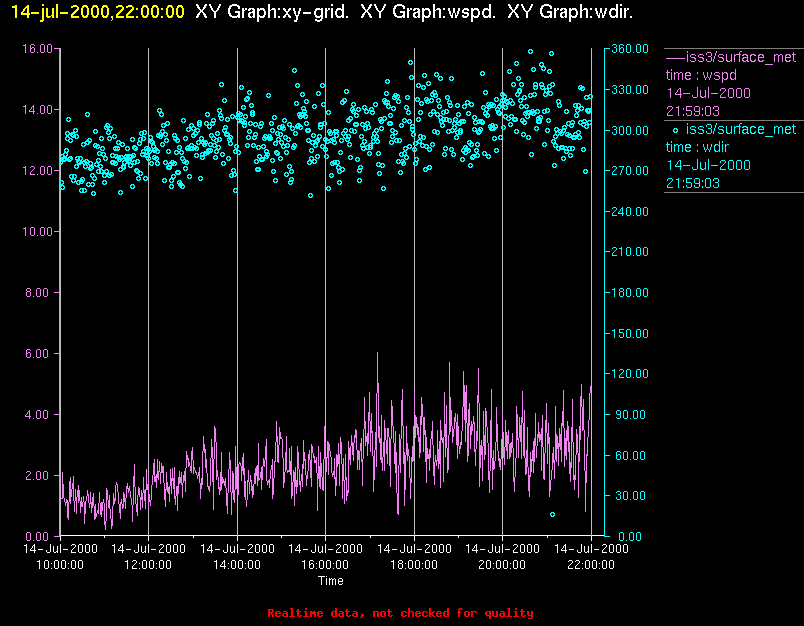Click the 12:00:00 time axis label
Image resolution: width=804 pixels, height=626 pixels.
coord(148,565)
